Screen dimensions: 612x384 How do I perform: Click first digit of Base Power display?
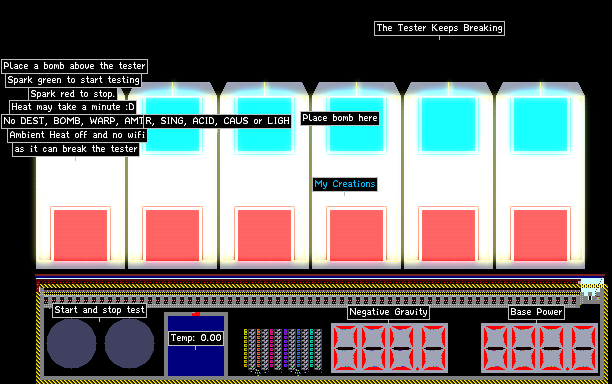[495, 348]
